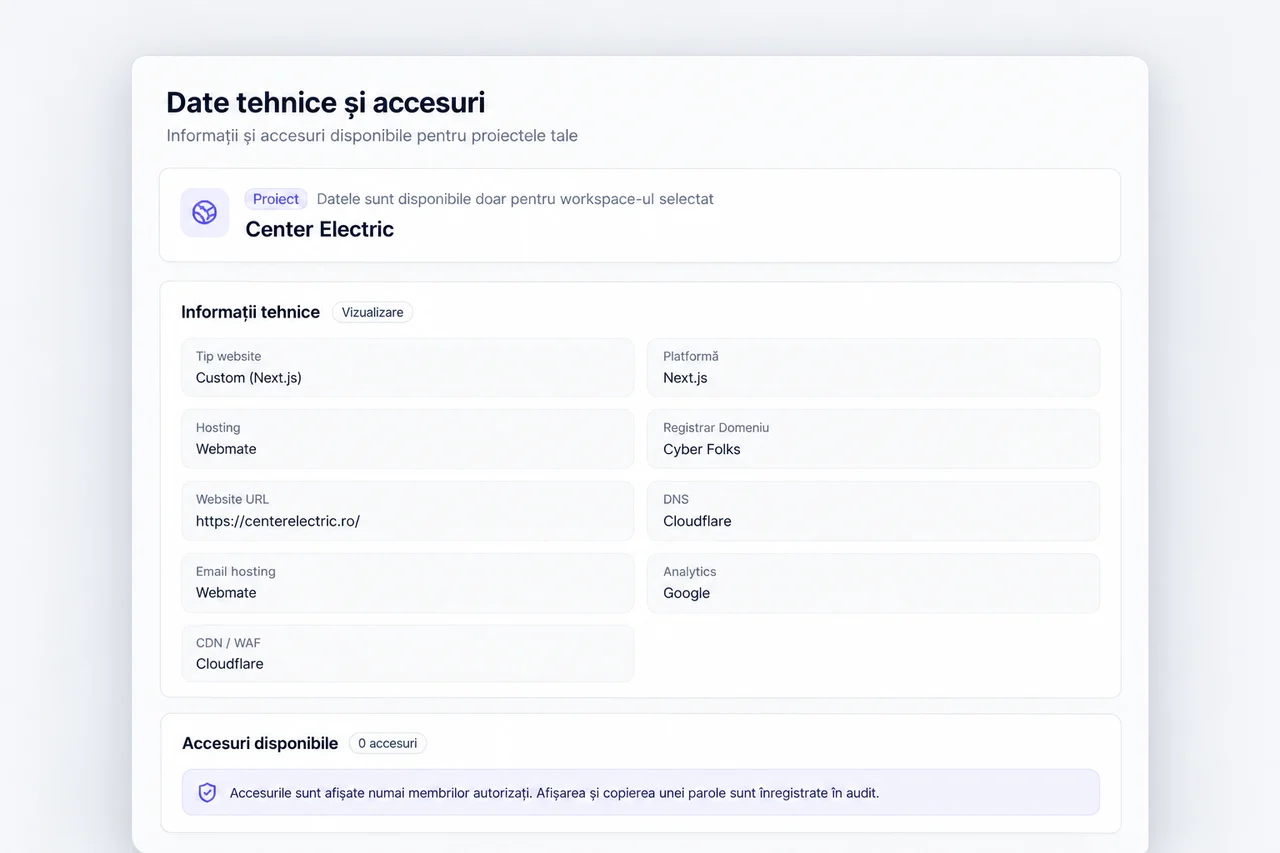1280x853 pixels.
Task: Click the 0 accesuri counter badge
Action: point(388,743)
